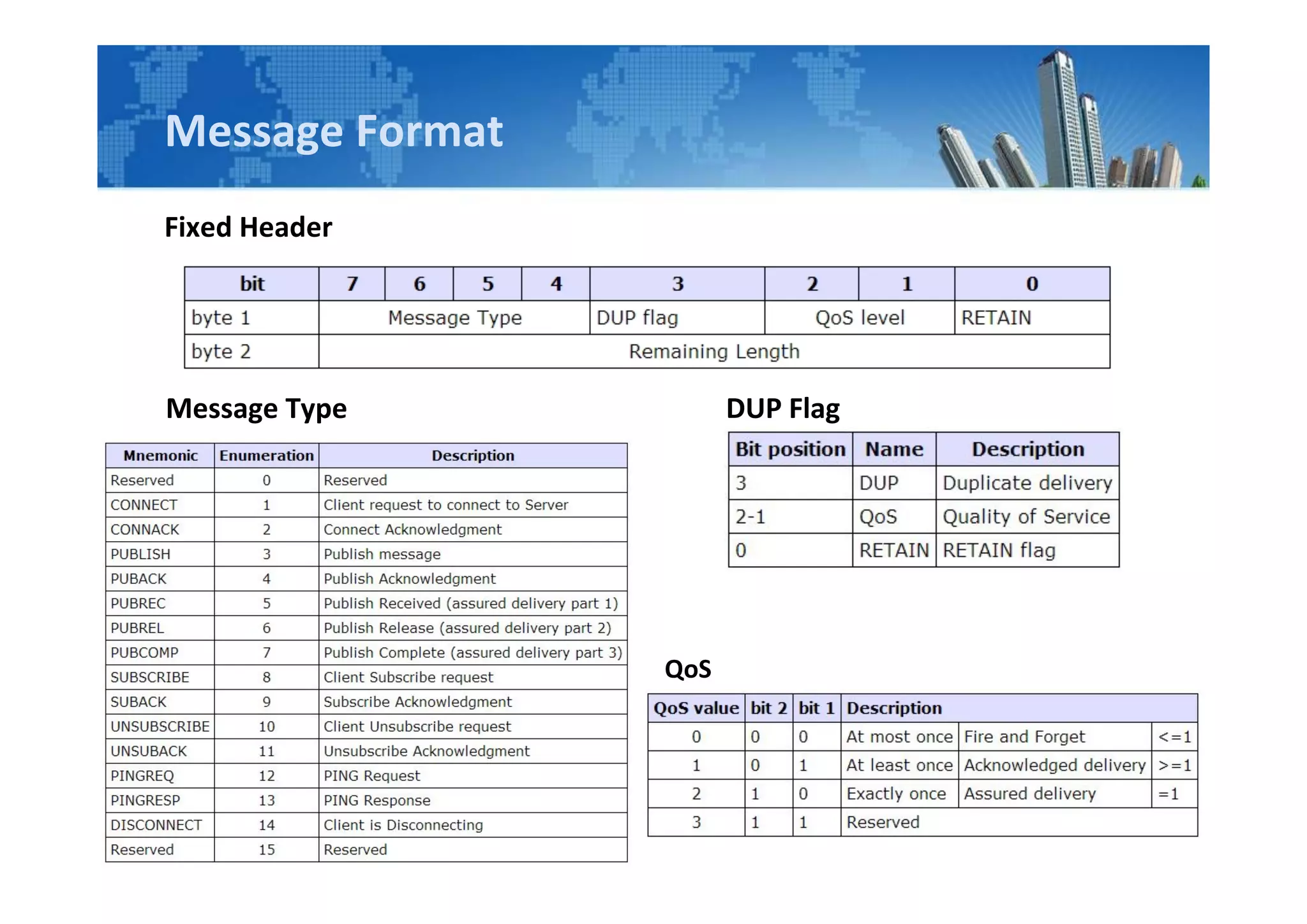Screen dimensions: 1307x924
Task: Click the 'QoS' section heading
Action: [x=688, y=669]
